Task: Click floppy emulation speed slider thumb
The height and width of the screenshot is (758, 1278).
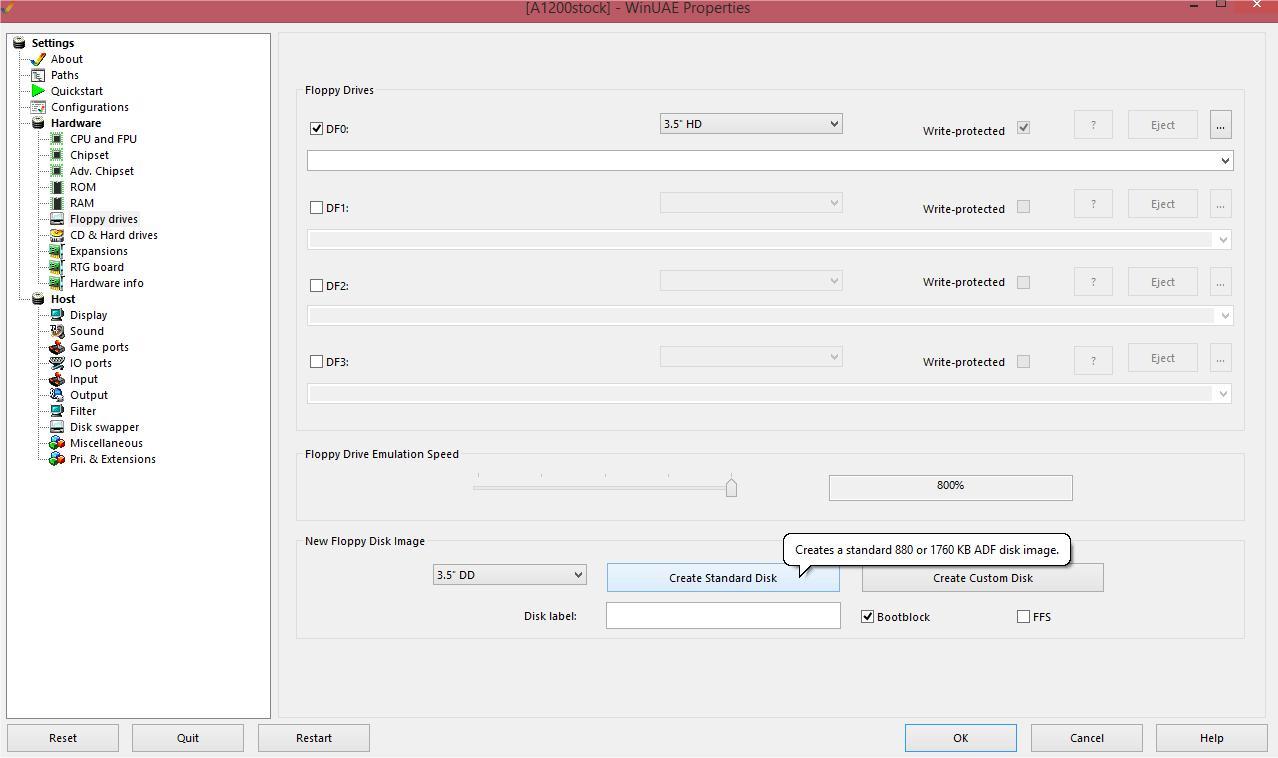Action: (731, 487)
